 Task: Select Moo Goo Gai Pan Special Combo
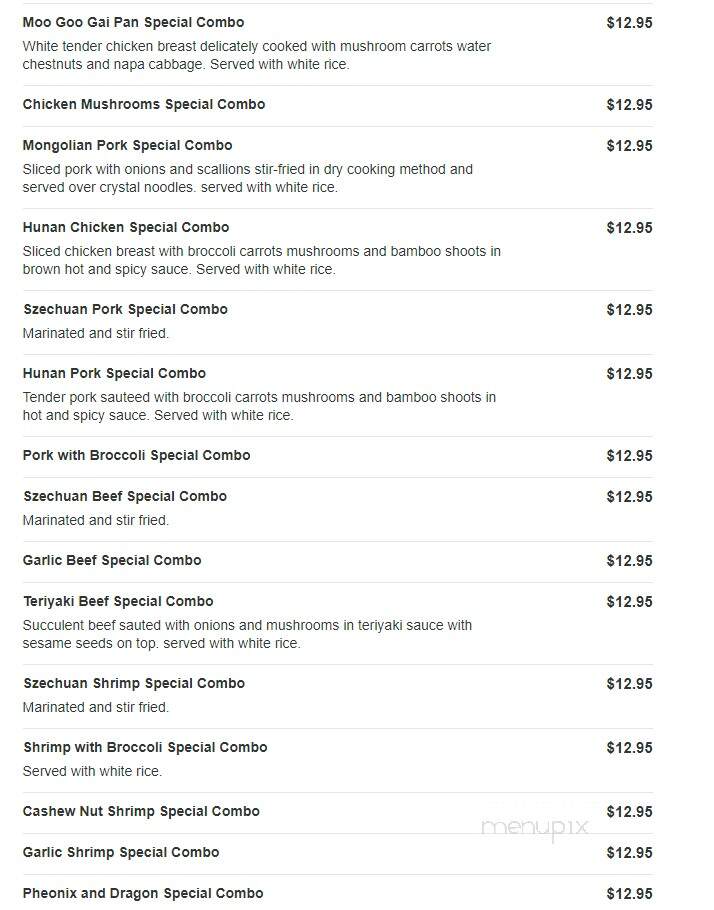(134, 23)
